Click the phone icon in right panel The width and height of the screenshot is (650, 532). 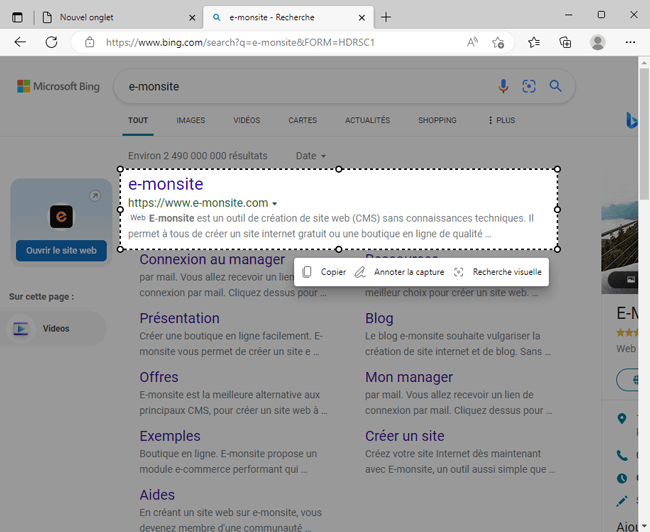(x=622, y=456)
